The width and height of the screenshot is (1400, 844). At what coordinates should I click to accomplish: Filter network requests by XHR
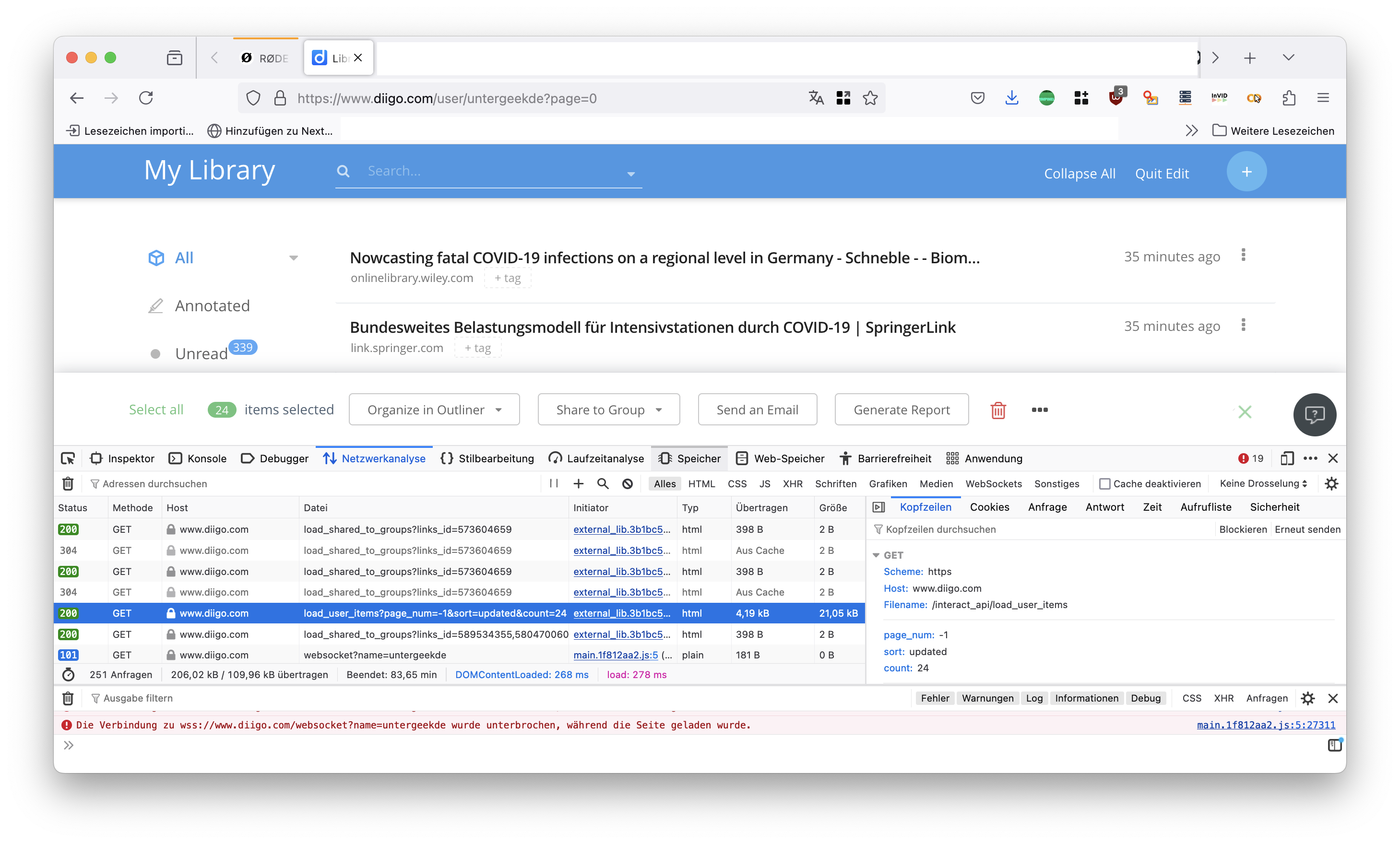(792, 483)
